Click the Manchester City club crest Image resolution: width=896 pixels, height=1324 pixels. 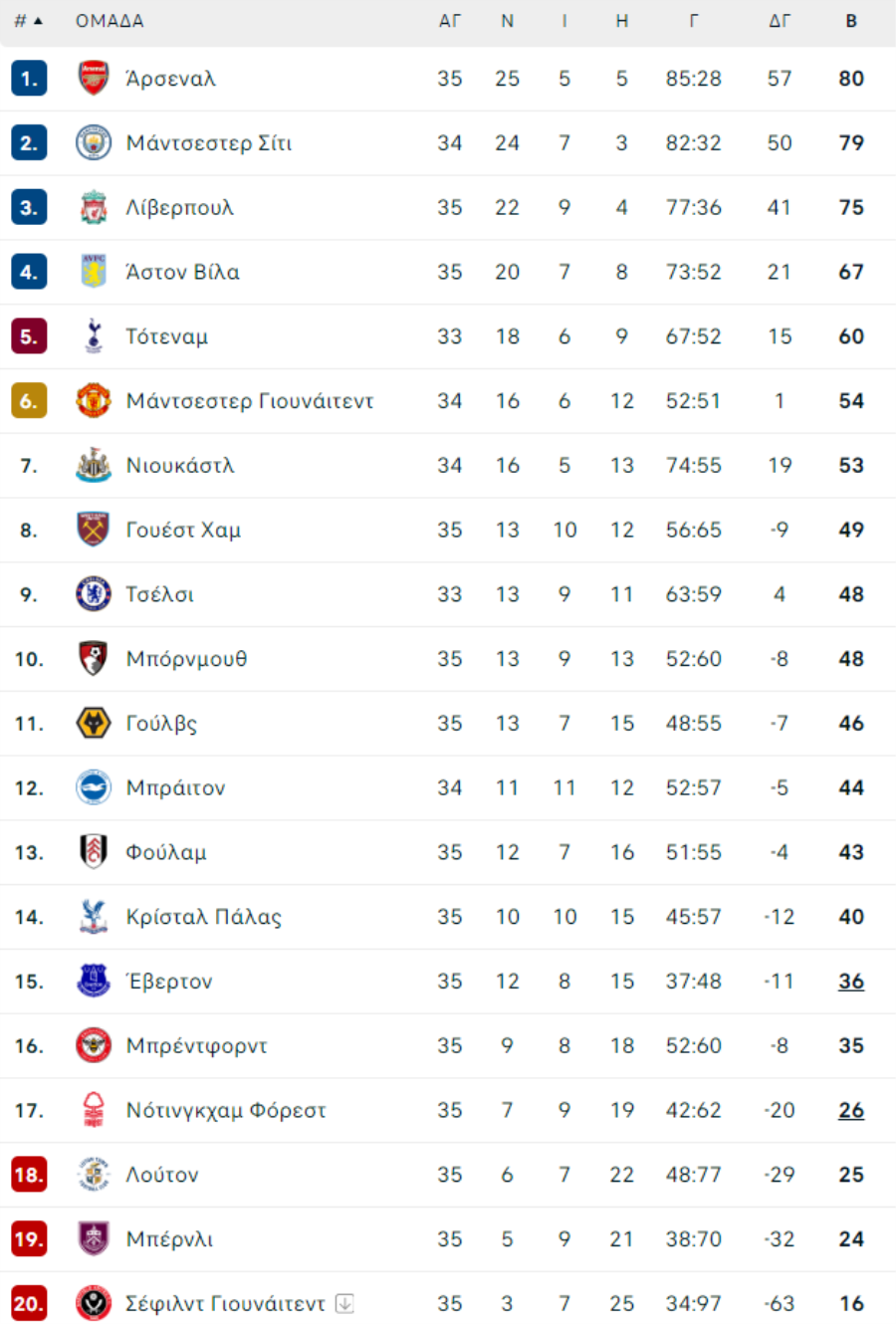[94, 143]
